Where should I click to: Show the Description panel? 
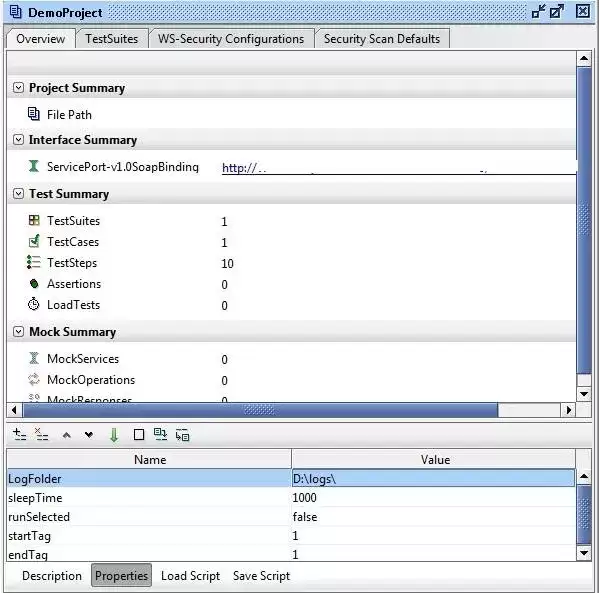click(52, 576)
